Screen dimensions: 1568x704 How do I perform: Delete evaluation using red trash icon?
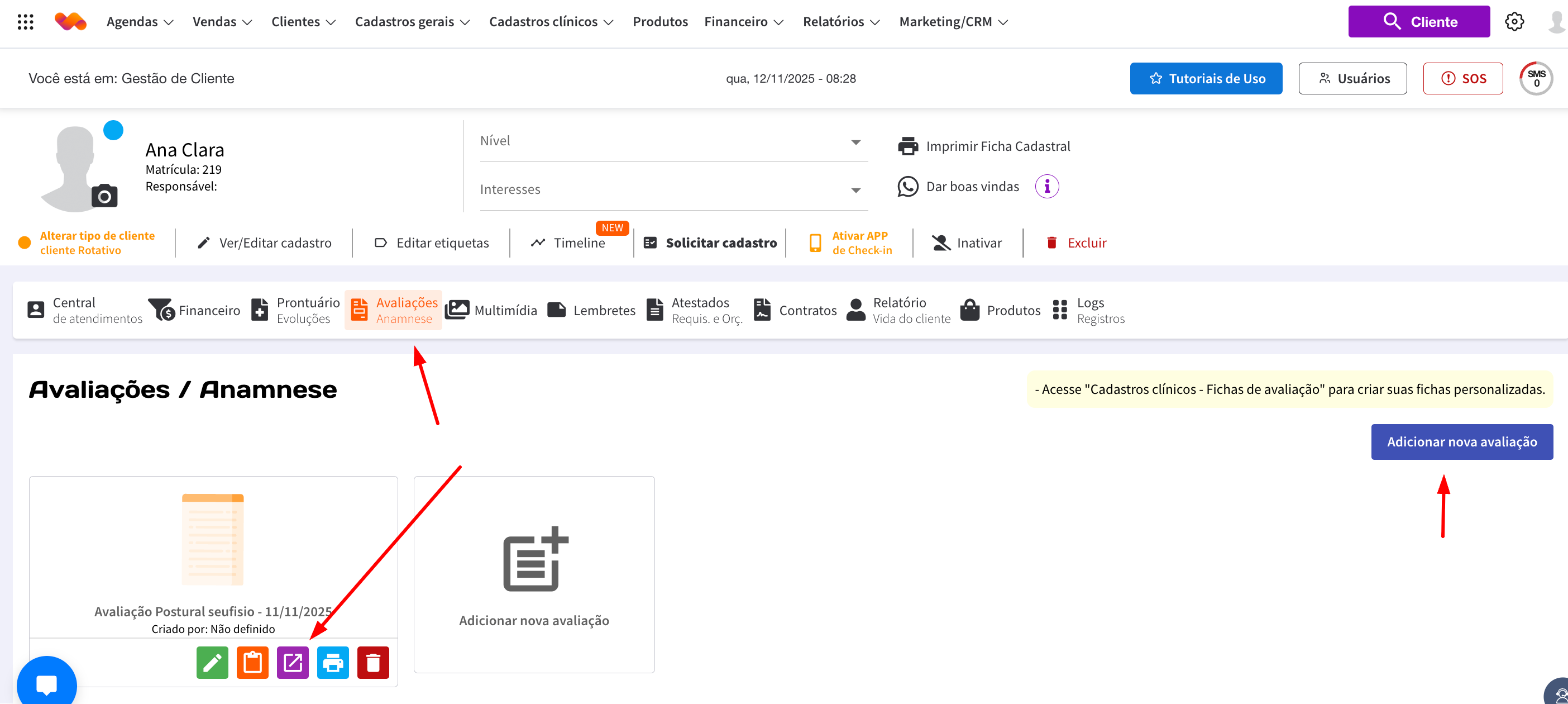(372, 662)
